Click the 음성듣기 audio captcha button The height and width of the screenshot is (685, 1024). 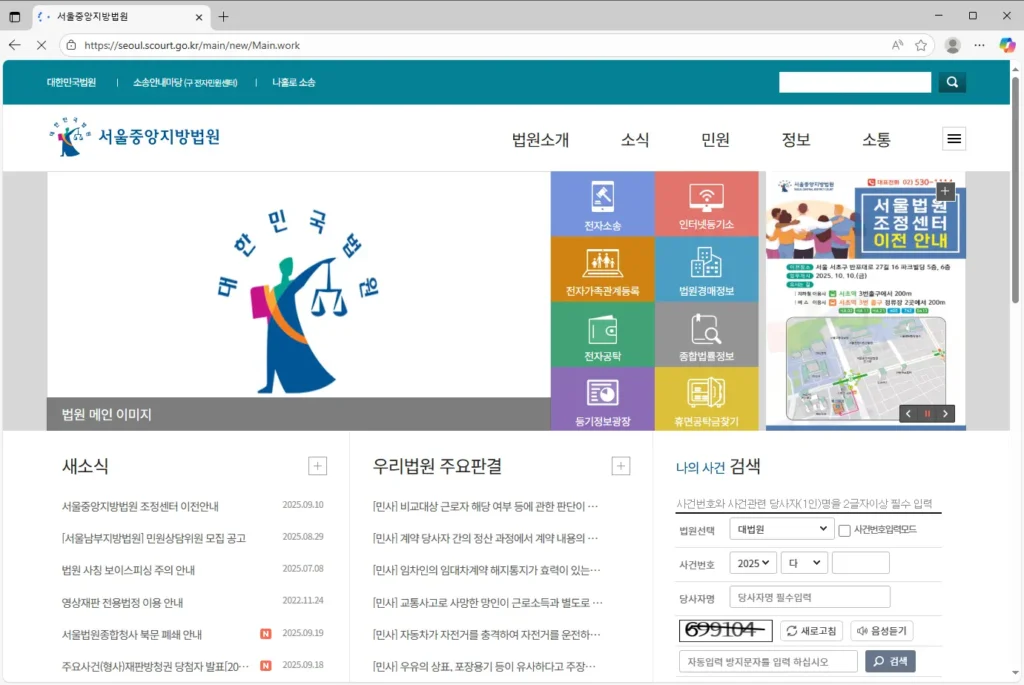[x=884, y=630]
